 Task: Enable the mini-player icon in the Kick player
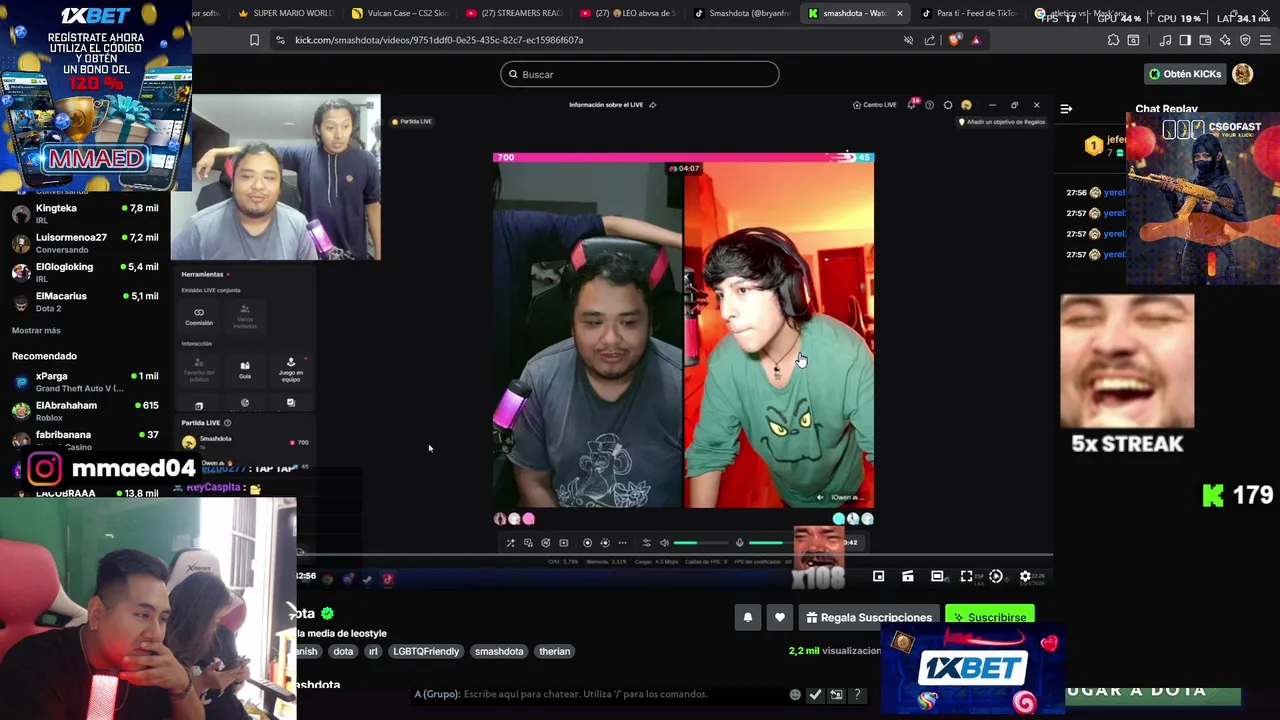point(878,576)
